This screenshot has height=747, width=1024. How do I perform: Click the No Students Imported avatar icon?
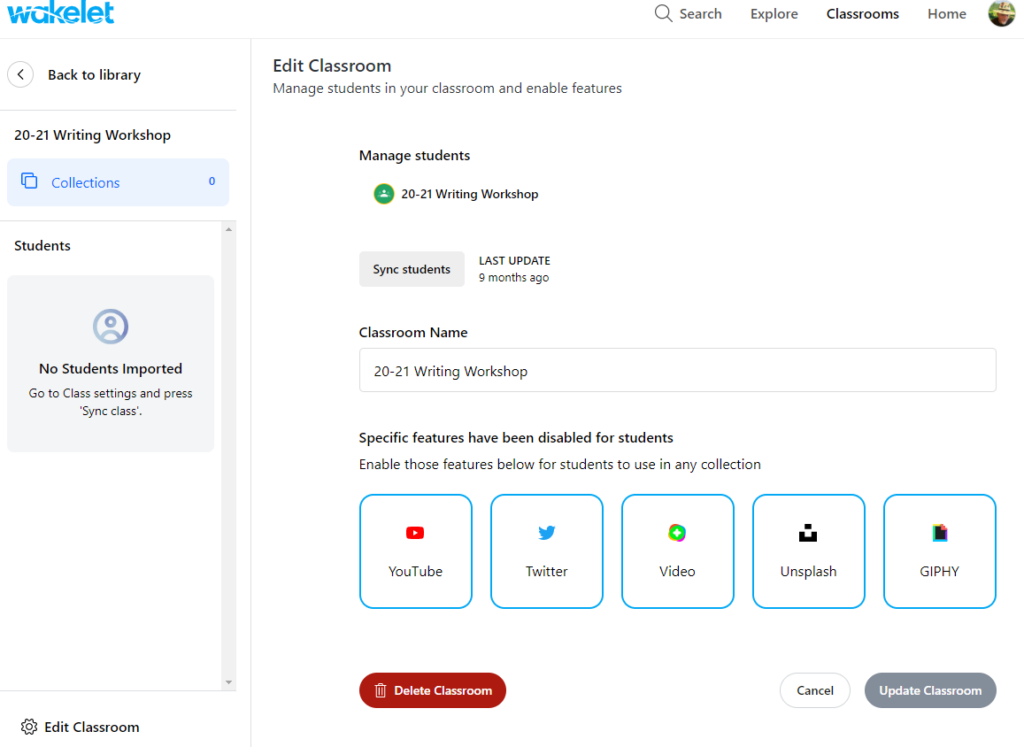pyautogui.click(x=110, y=326)
